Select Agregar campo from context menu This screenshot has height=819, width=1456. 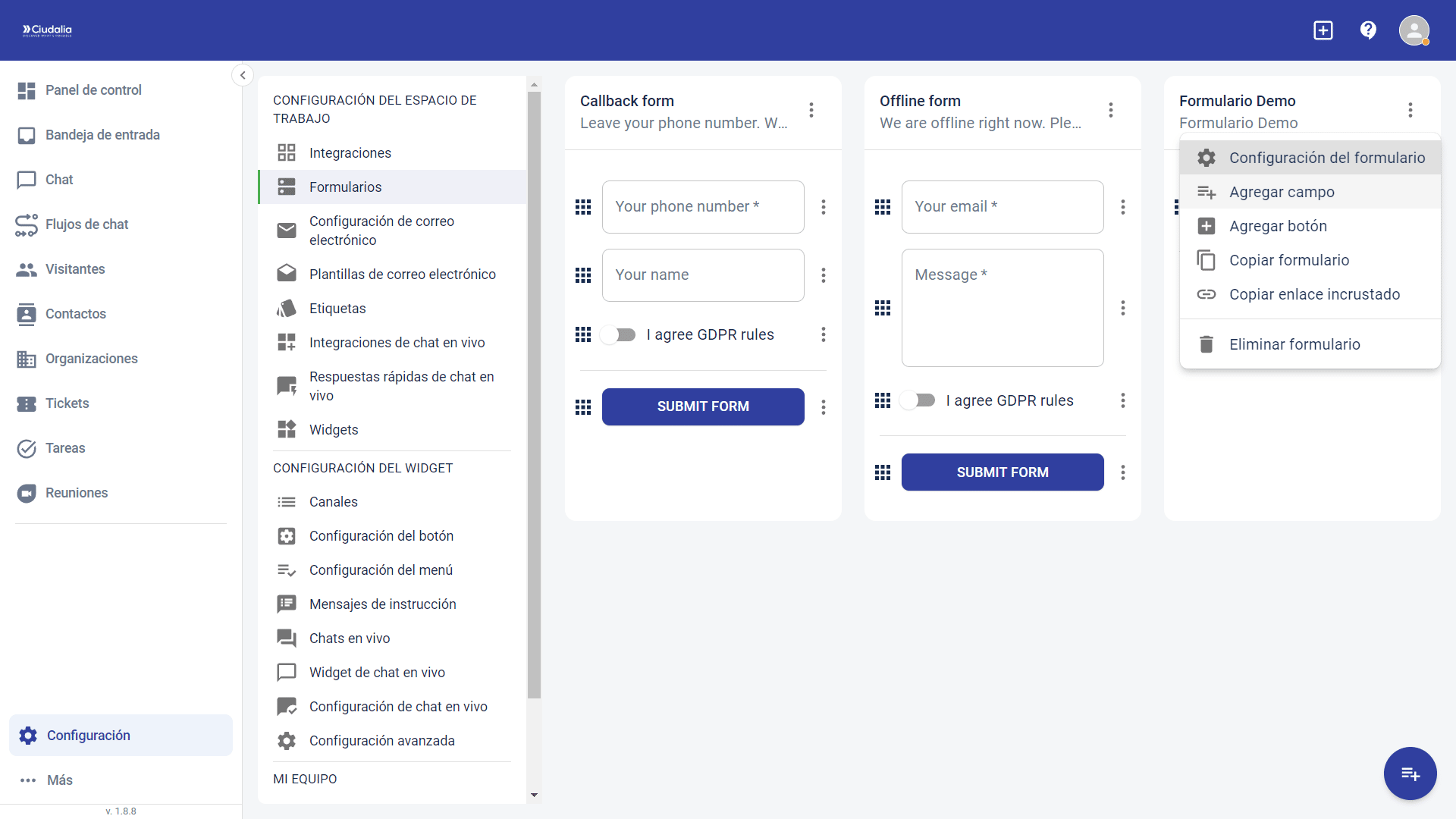(1282, 192)
